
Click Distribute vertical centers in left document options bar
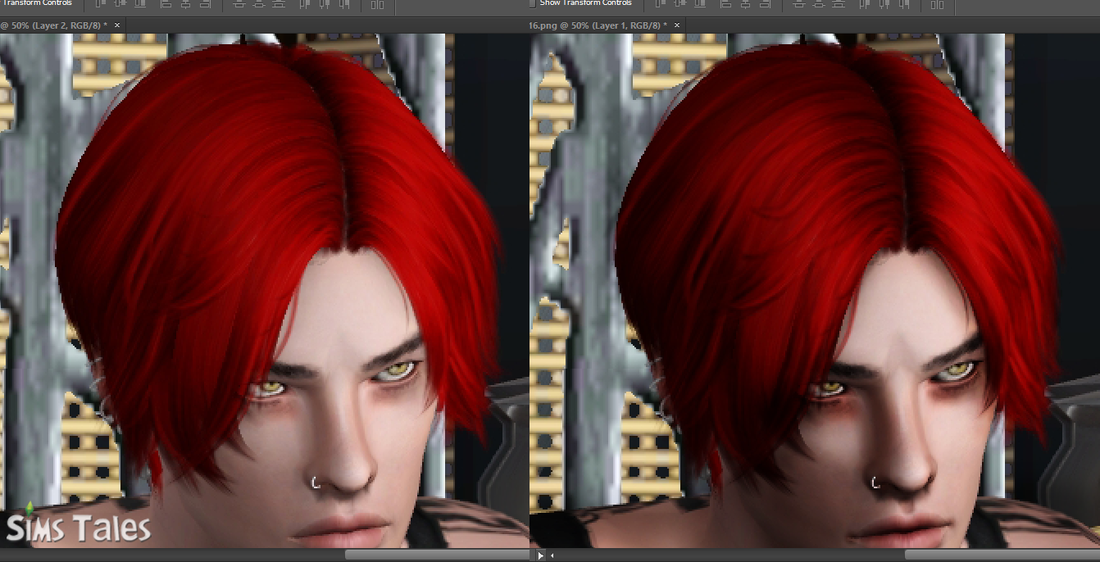[258, 4]
